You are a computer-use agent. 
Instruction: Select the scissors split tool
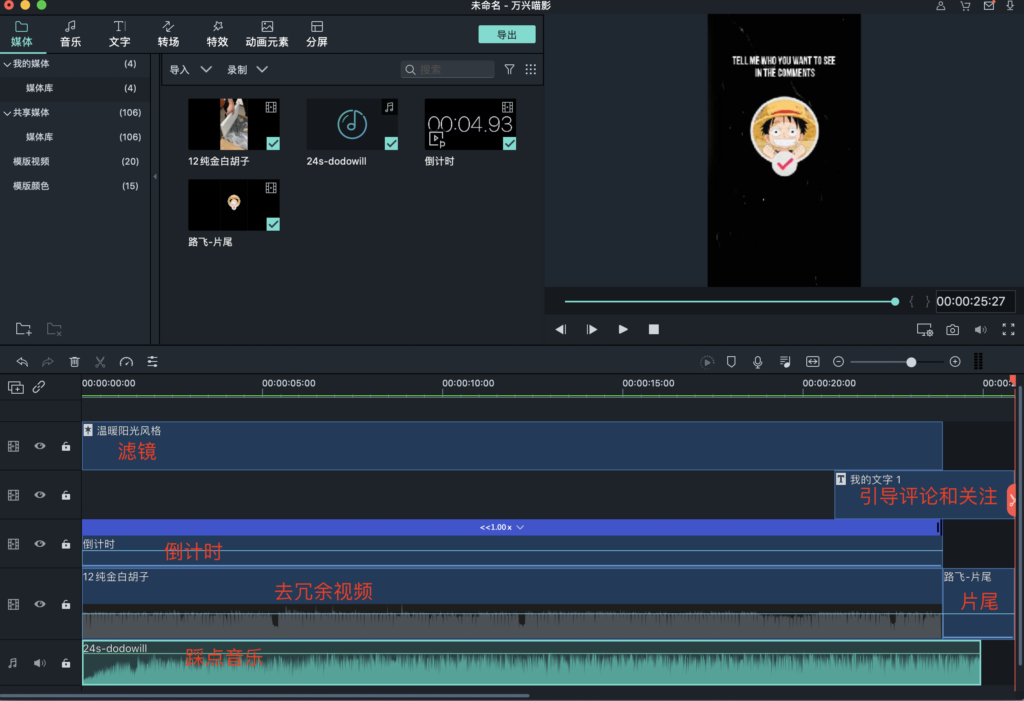[x=100, y=362]
